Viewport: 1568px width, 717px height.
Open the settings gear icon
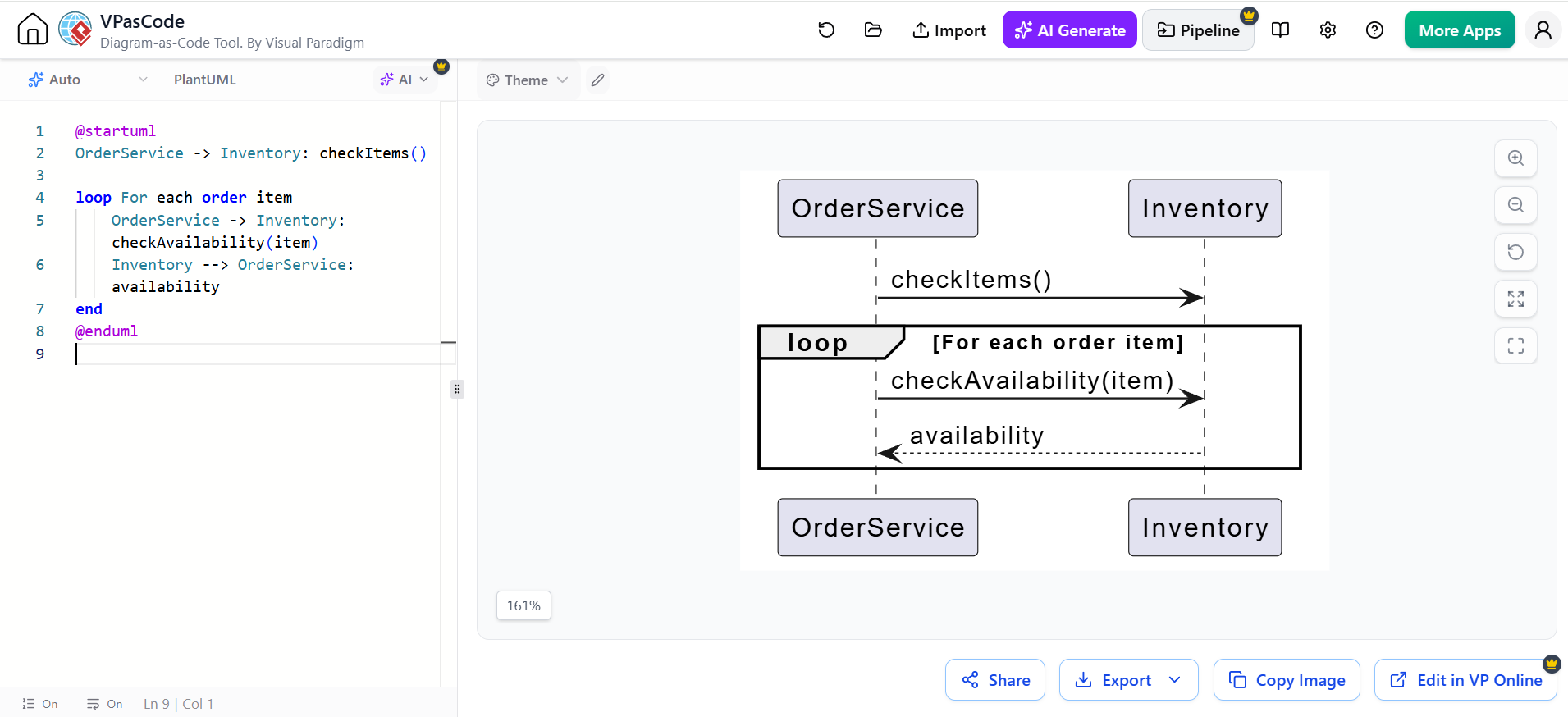1328,30
